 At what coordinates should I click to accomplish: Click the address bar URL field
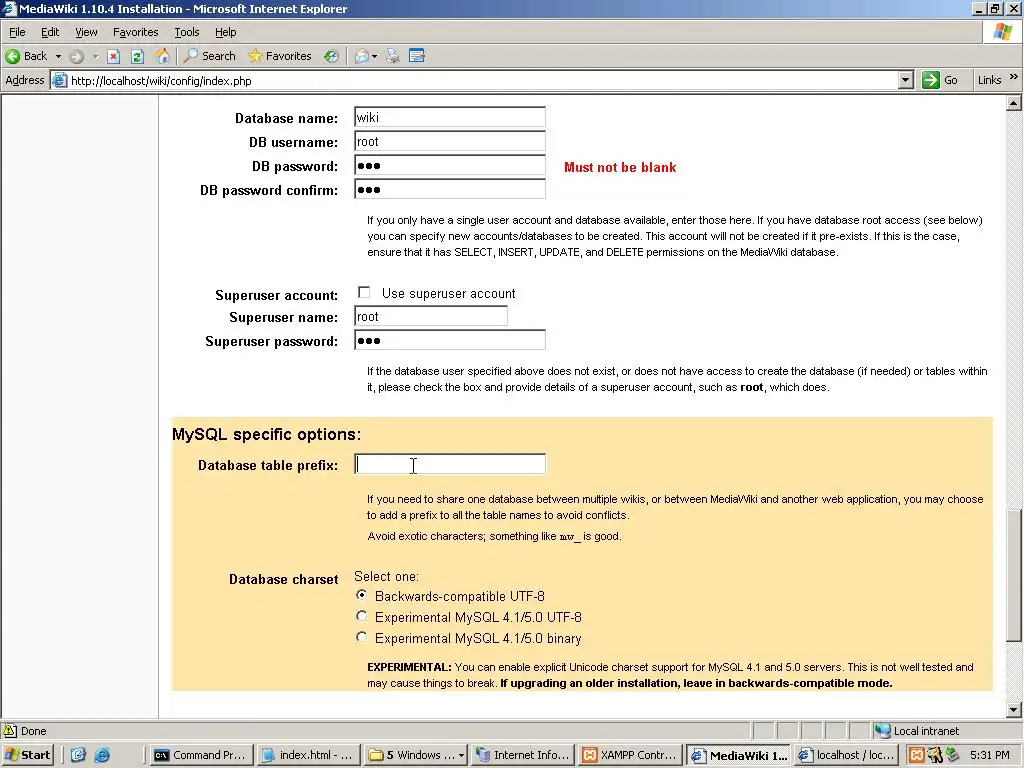tap(483, 80)
